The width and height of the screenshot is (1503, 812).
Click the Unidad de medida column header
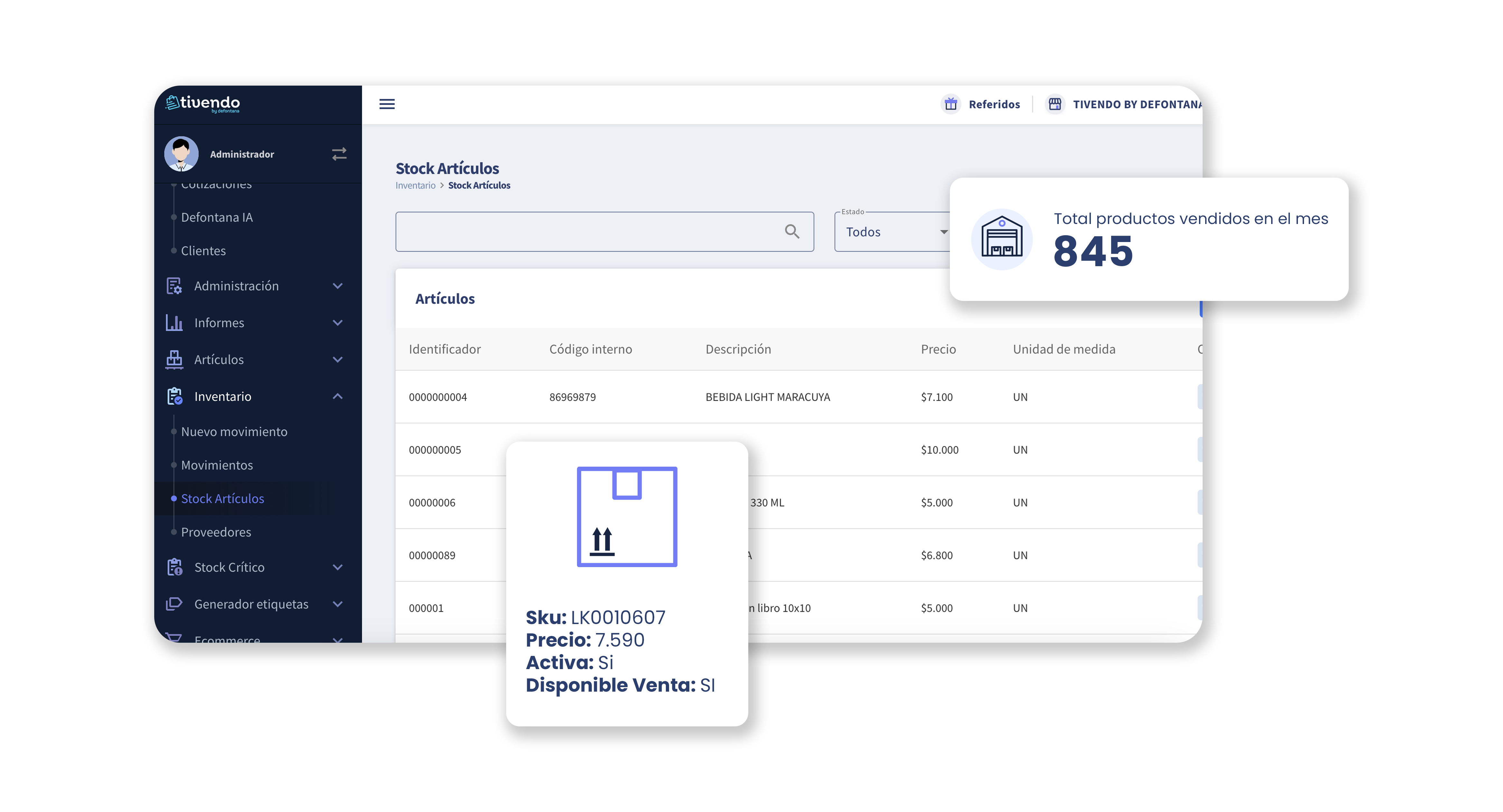pos(1063,349)
